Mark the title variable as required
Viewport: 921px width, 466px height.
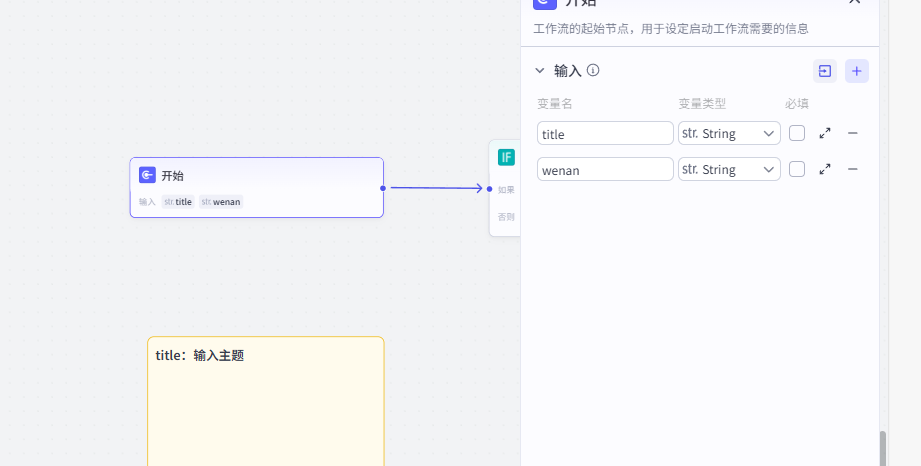pos(797,133)
